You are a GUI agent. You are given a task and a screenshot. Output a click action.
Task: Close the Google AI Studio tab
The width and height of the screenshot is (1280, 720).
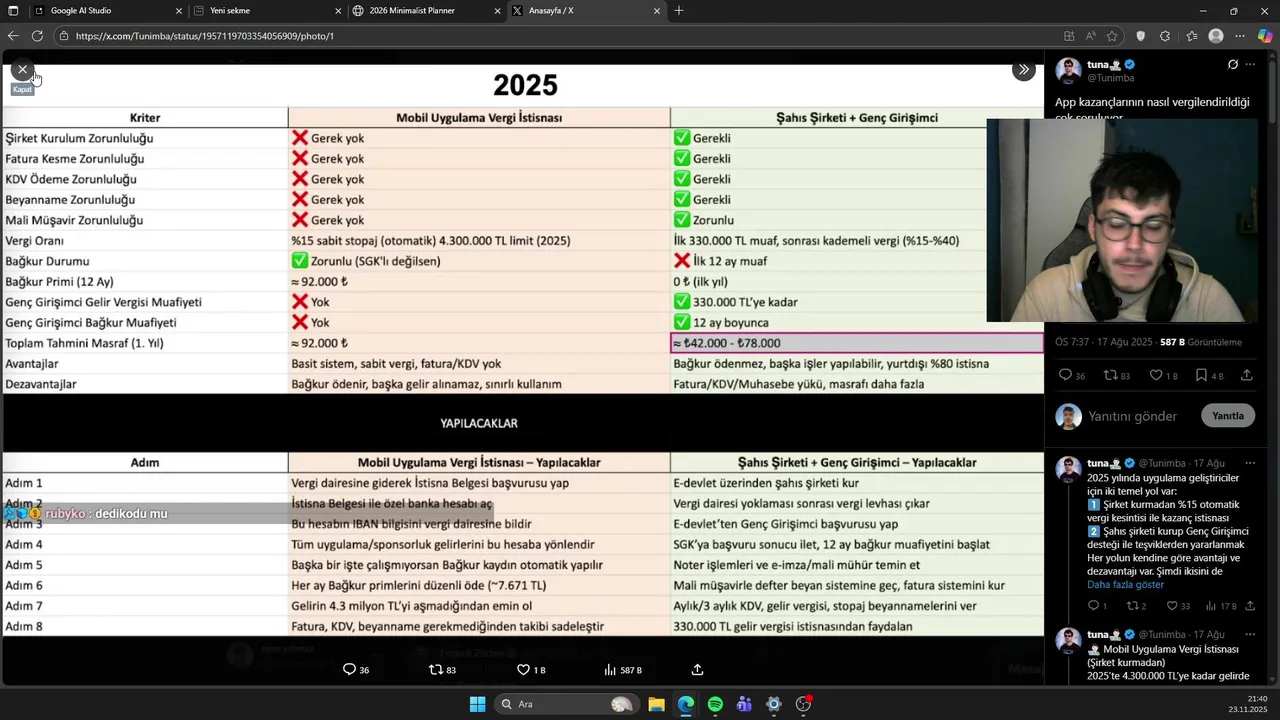179,11
